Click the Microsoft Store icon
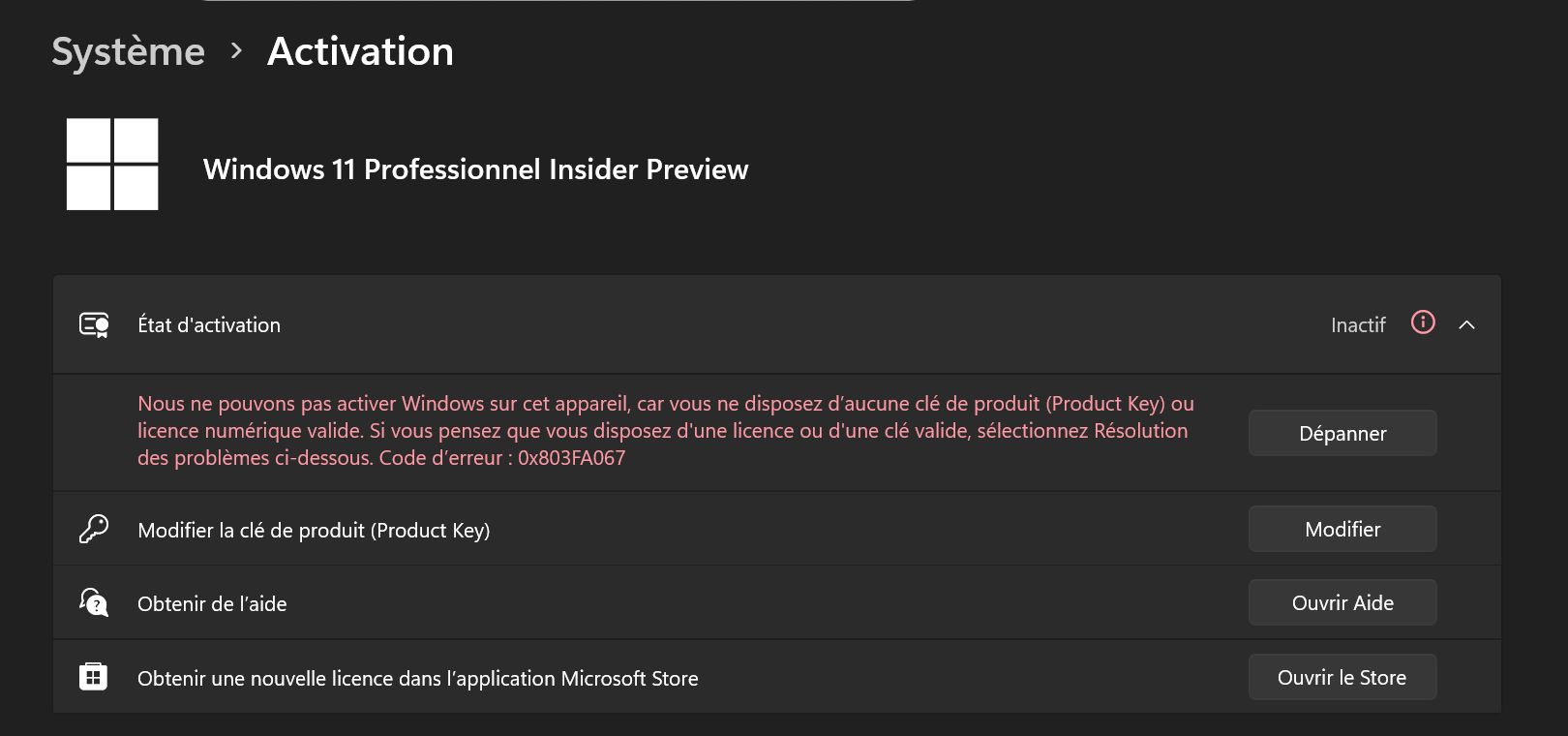Viewport: 1568px width, 736px height. click(94, 677)
